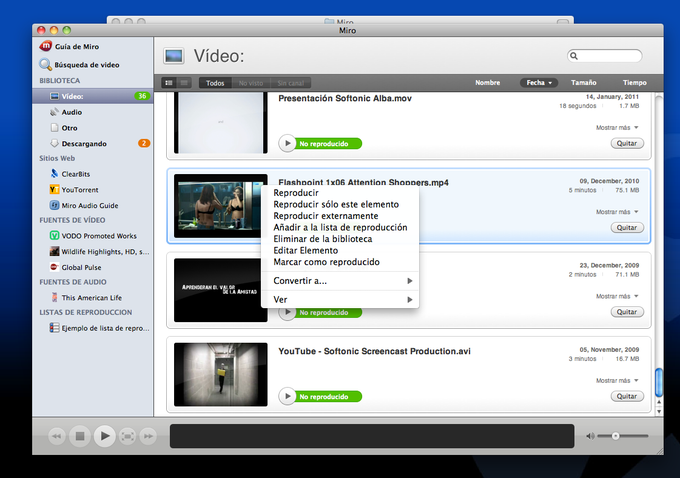Open ClearBits site
Image resolution: width=680 pixels, height=478 pixels.
[x=70, y=174]
